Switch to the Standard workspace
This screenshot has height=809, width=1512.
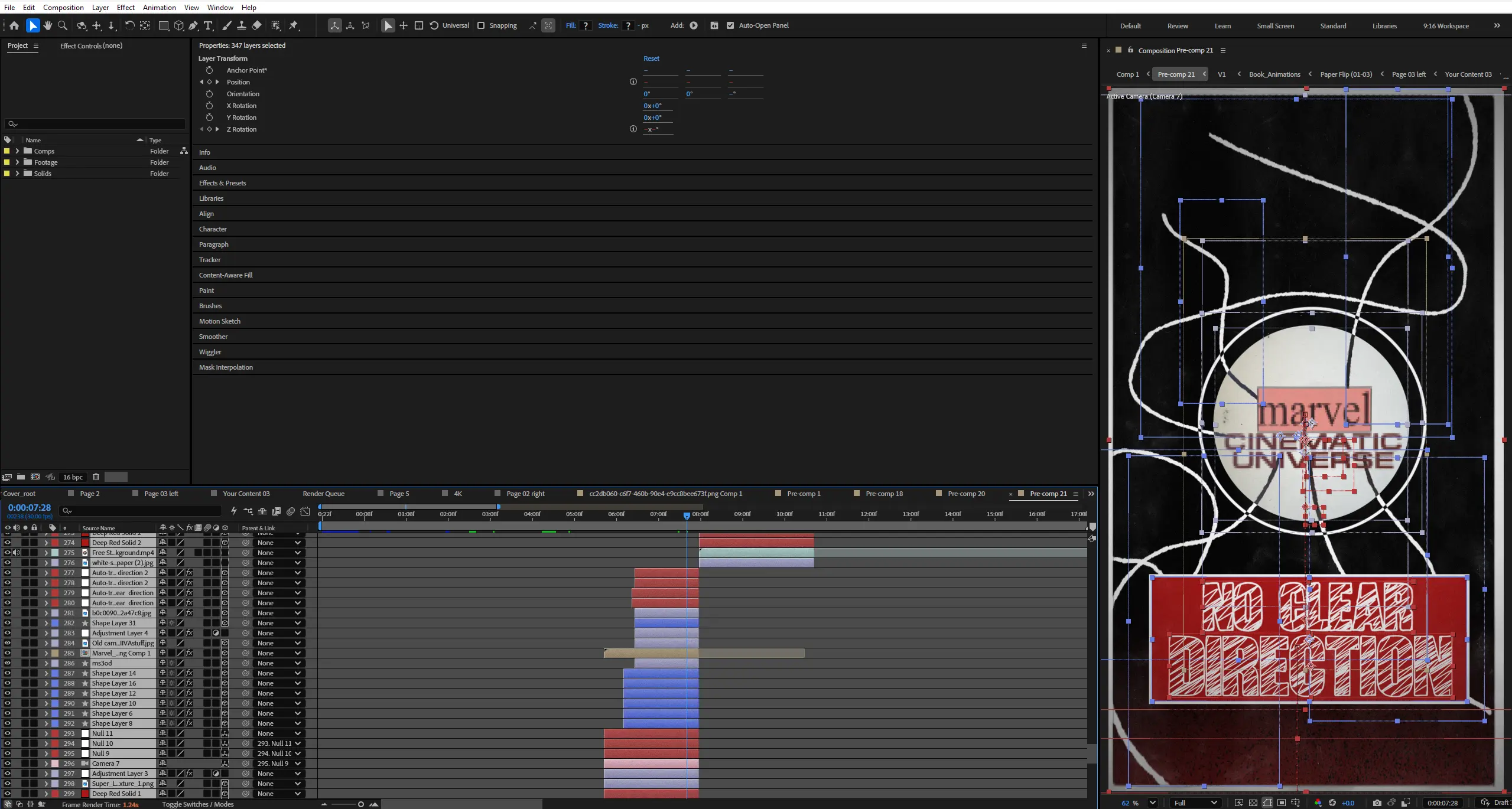point(1333,26)
